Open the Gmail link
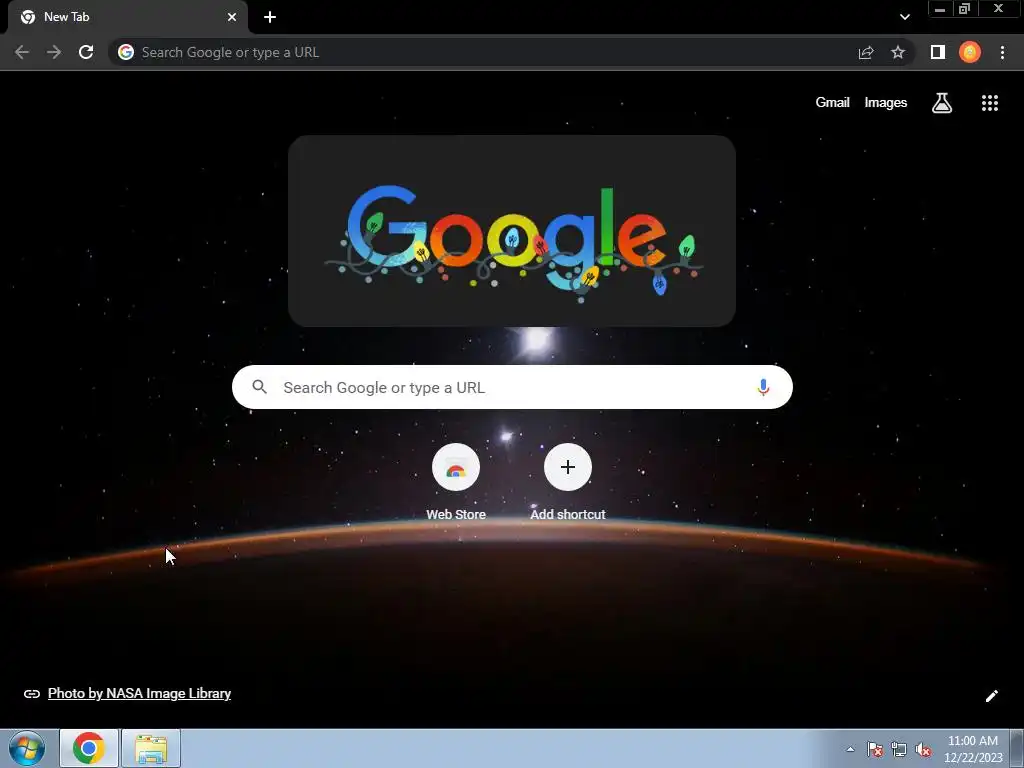Screen dimensions: 1024x768 832,103
